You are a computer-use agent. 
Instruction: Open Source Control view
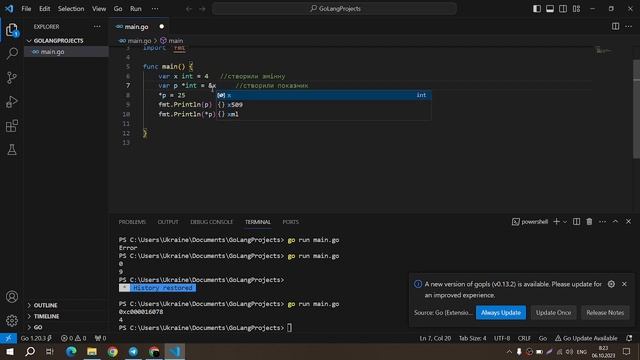tap(12, 78)
